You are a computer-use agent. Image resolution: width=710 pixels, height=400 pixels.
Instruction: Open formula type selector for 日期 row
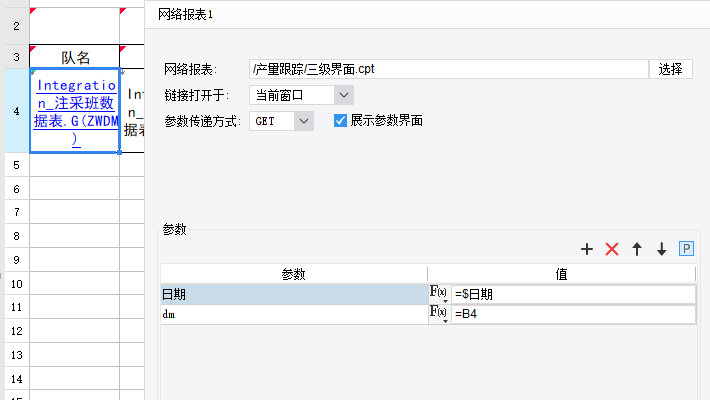tap(439, 294)
